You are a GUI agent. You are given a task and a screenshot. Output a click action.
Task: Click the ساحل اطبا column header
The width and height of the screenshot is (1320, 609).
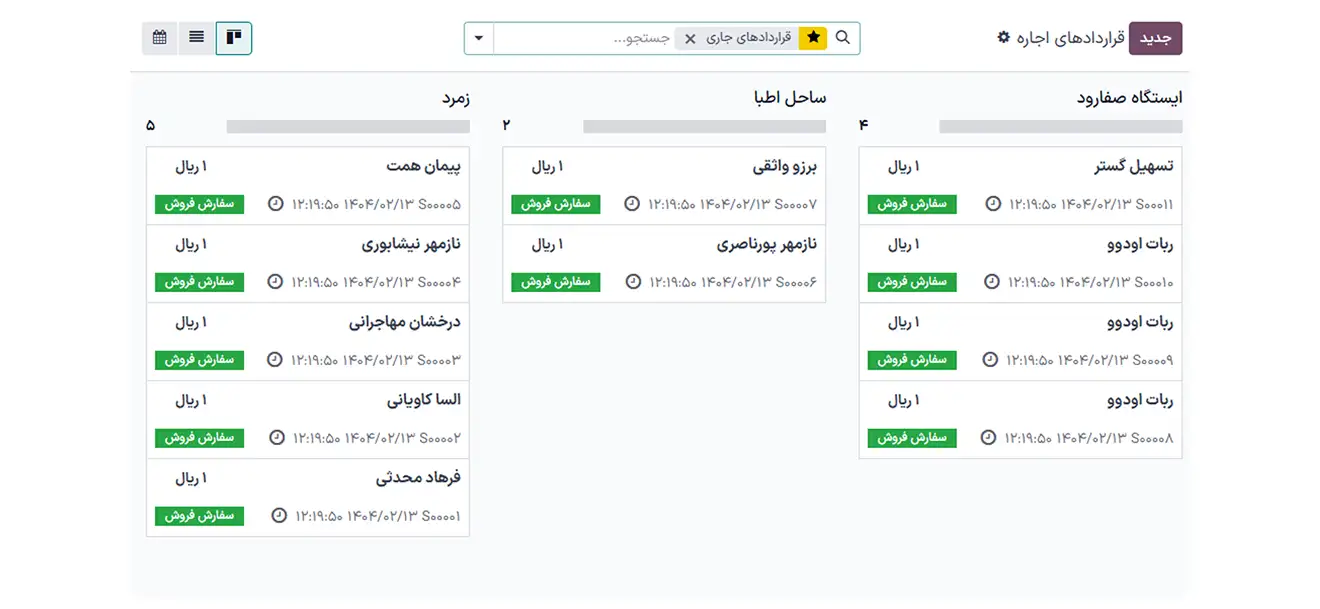[x=790, y=98]
